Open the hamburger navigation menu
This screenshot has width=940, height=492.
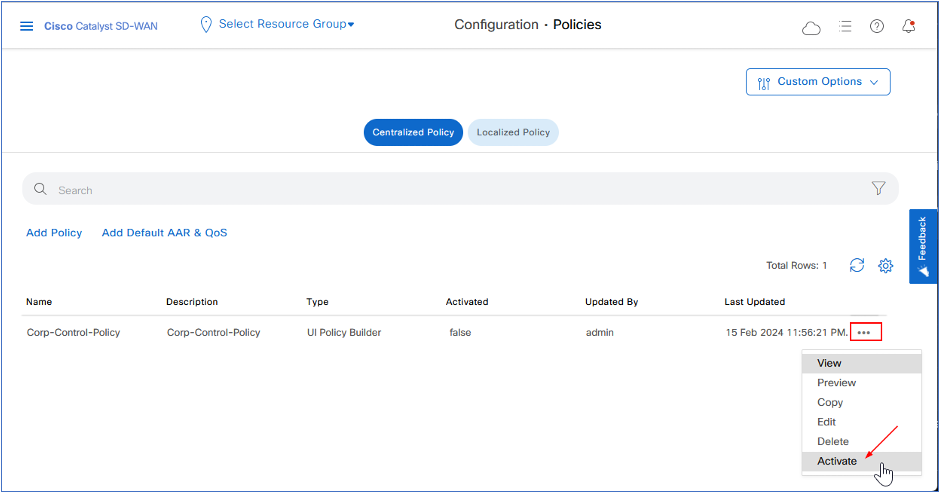27,25
